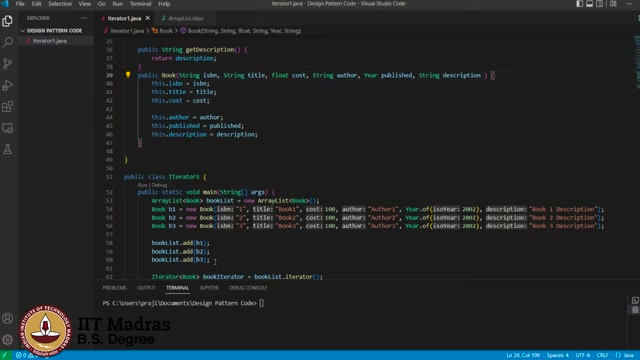Open the Go menu
Image resolution: width=640 pixels, height=360 pixels.
[x=102, y=4]
